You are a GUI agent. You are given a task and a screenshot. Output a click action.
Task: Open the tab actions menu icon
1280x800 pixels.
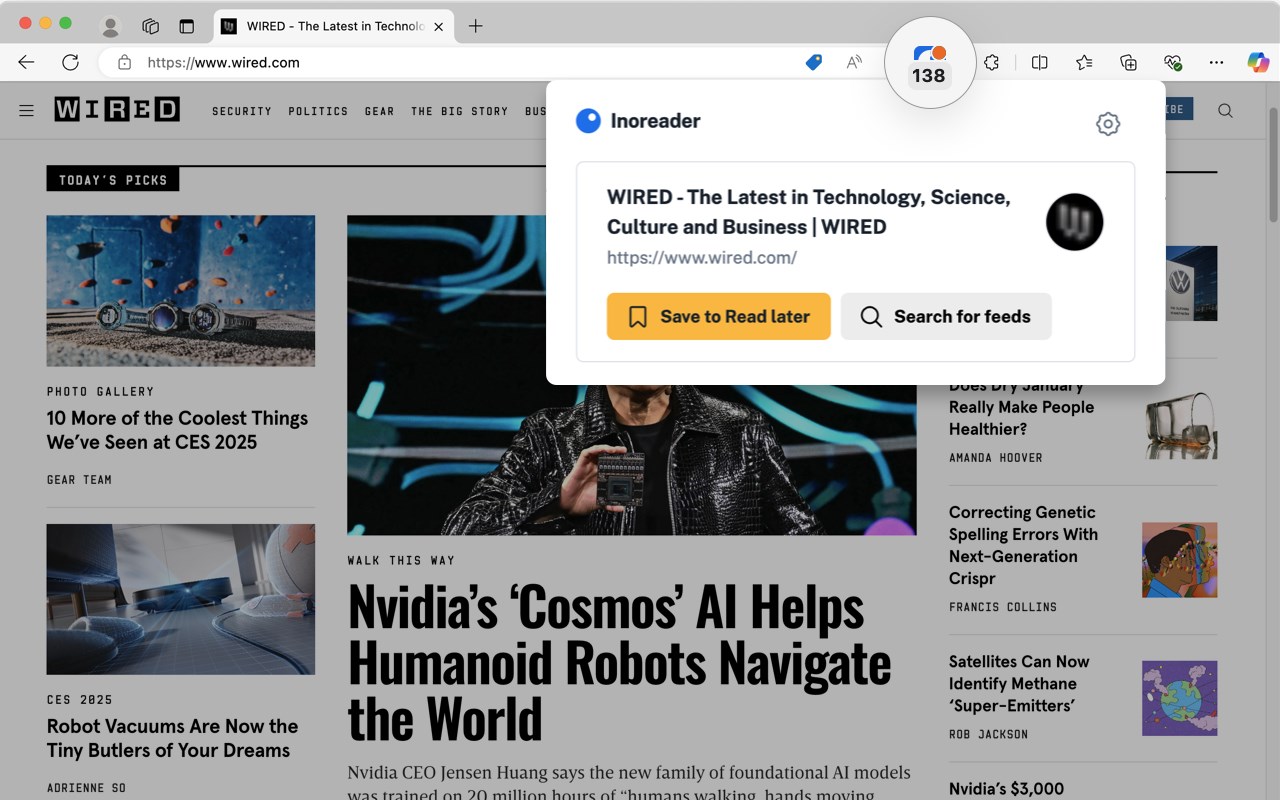[x=186, y=26]
